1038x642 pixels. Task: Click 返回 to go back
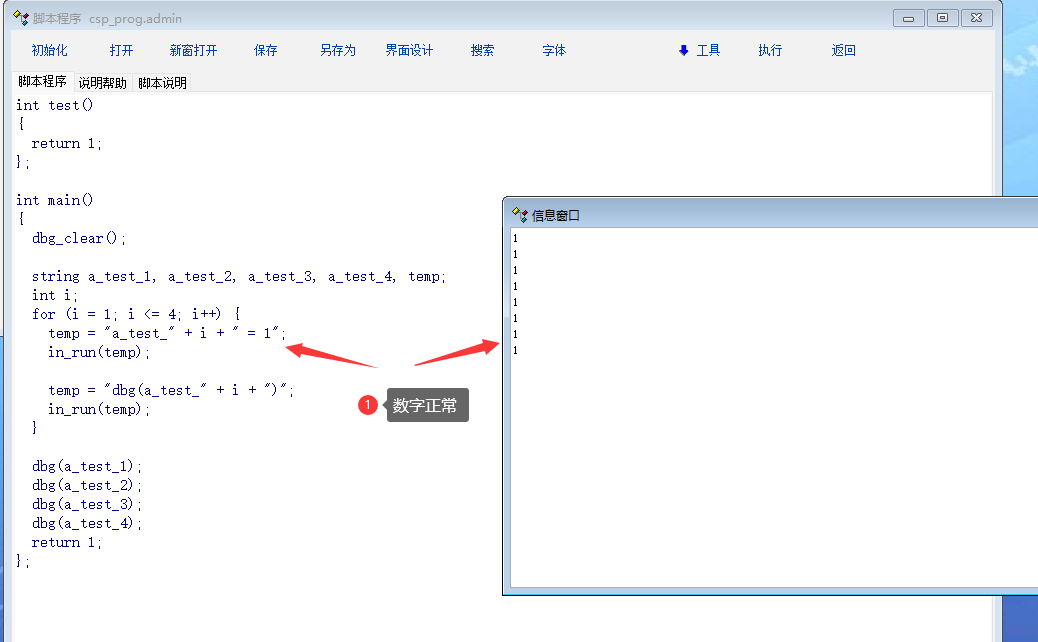[844, 50]
